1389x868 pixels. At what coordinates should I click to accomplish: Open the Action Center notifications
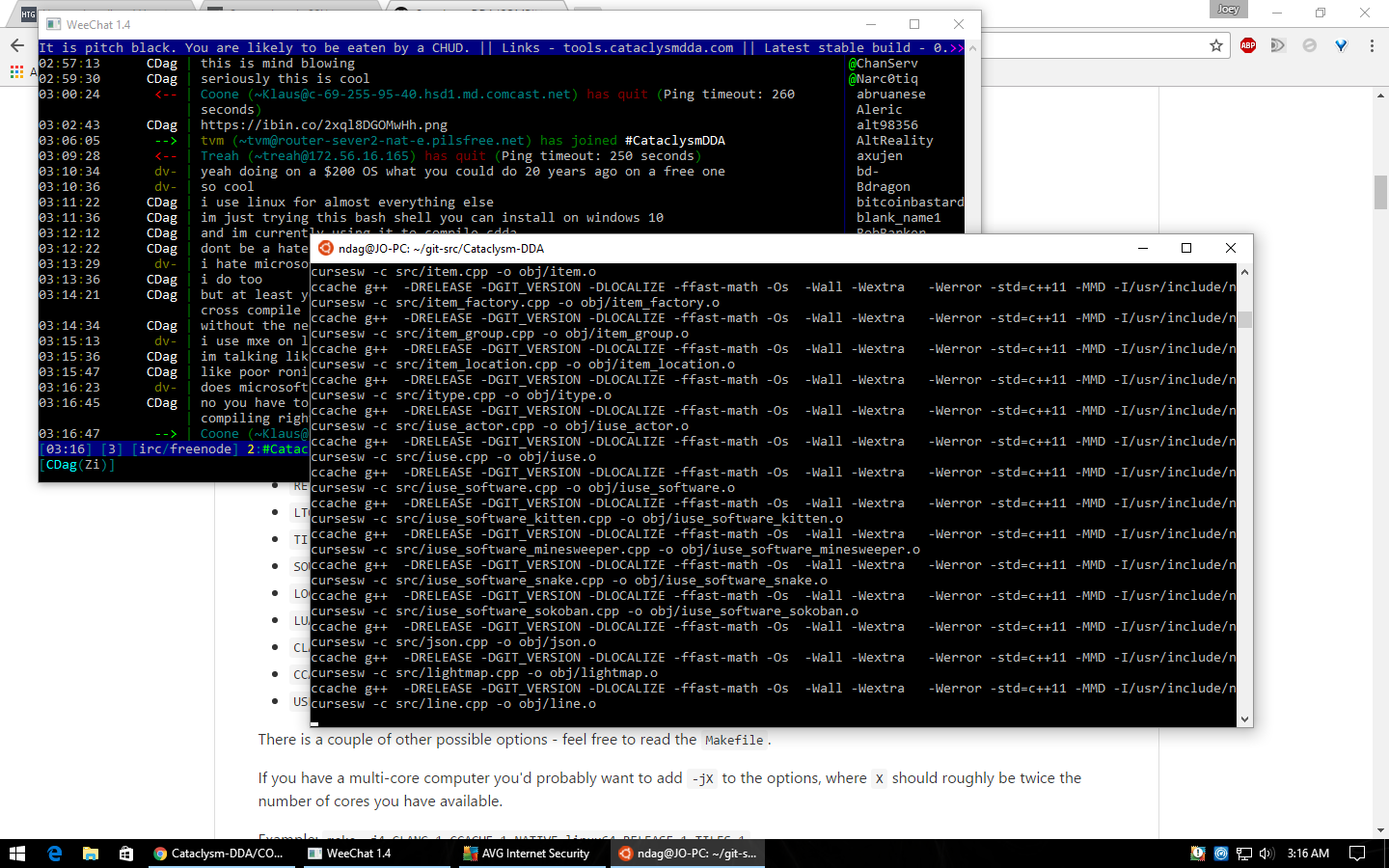(x=1357, y=854)
